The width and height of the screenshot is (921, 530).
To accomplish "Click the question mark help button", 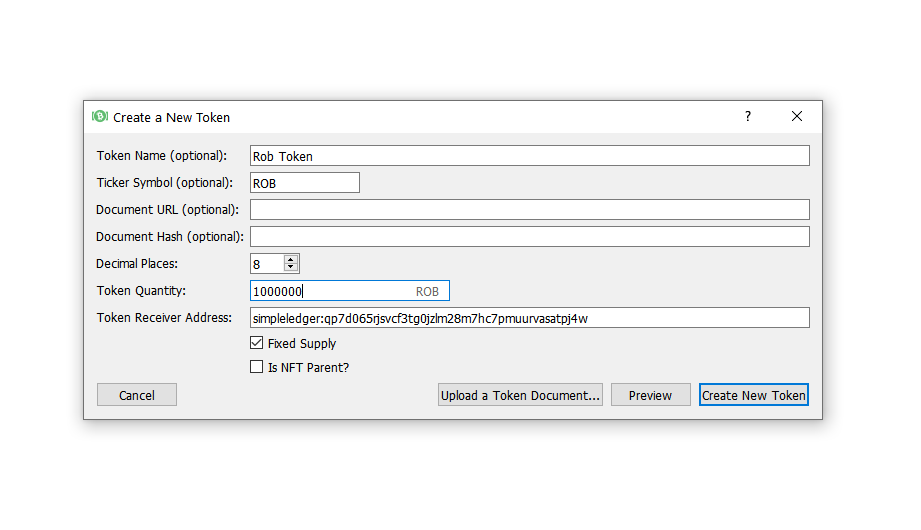I will (x=747, y=117).
